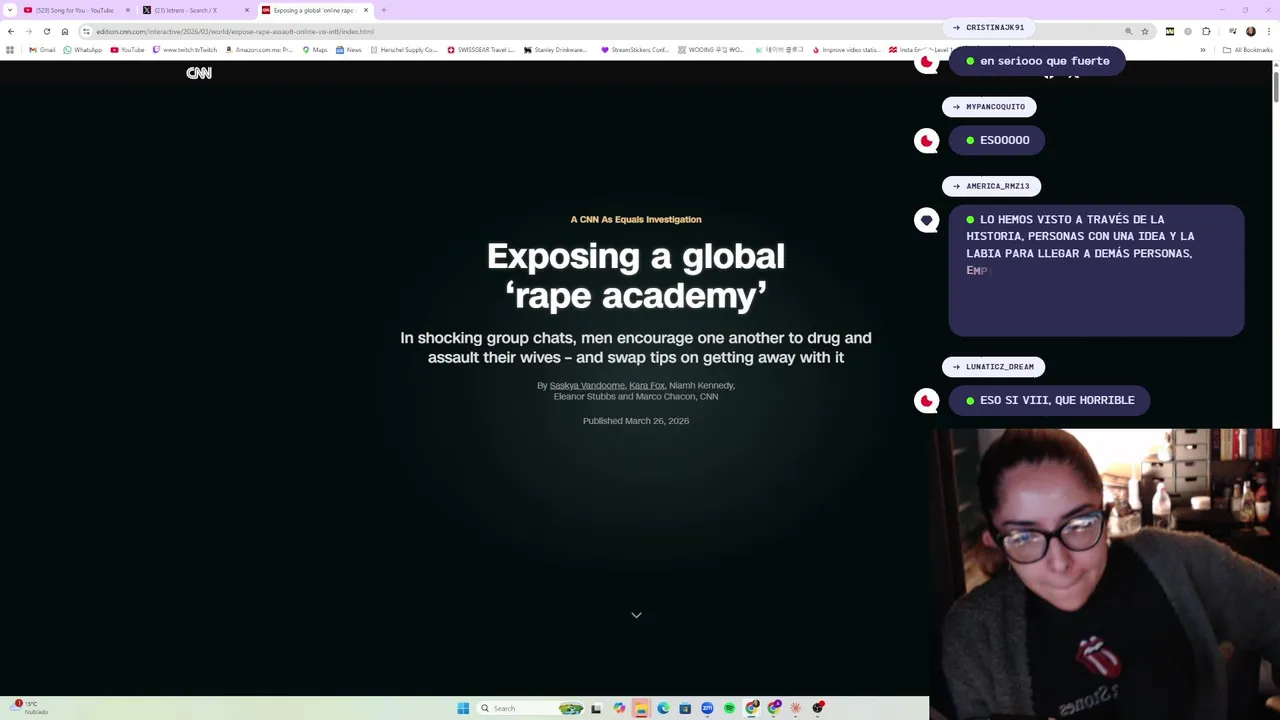Open the SWISSGEAR Travel bookmark
This screenshot has width=1280, height=720.
tap(481, 49)
